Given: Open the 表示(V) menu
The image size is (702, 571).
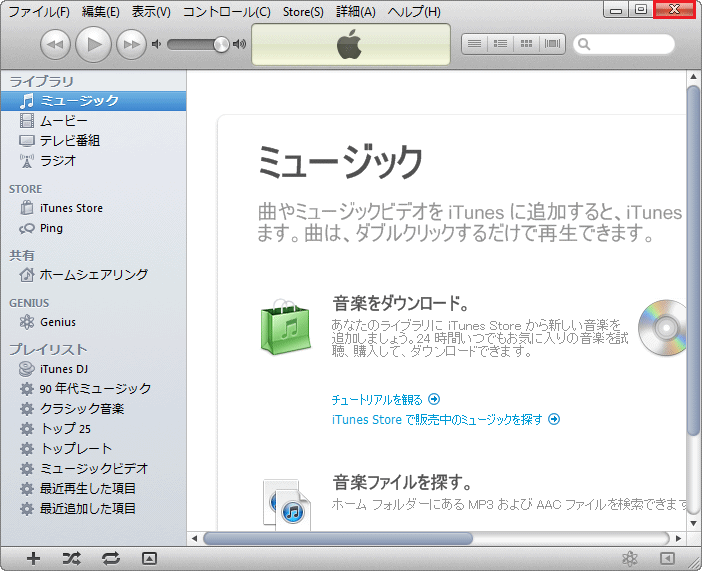Looking at the screenshot, I should (x=151, y=12).
